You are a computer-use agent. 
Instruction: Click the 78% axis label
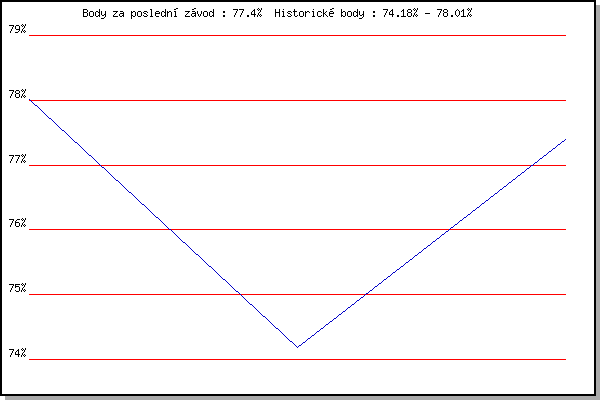17,94
